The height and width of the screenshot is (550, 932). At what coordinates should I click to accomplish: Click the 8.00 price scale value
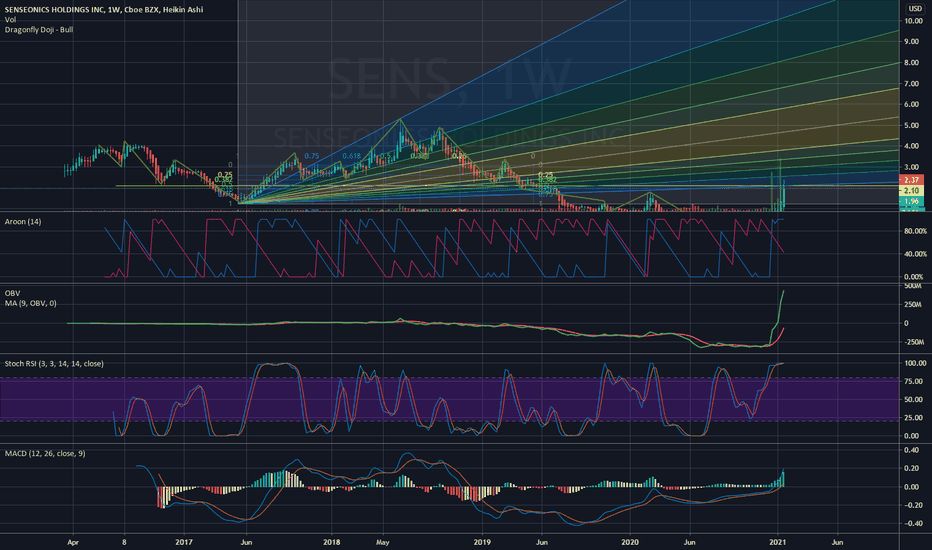(912, 62)
